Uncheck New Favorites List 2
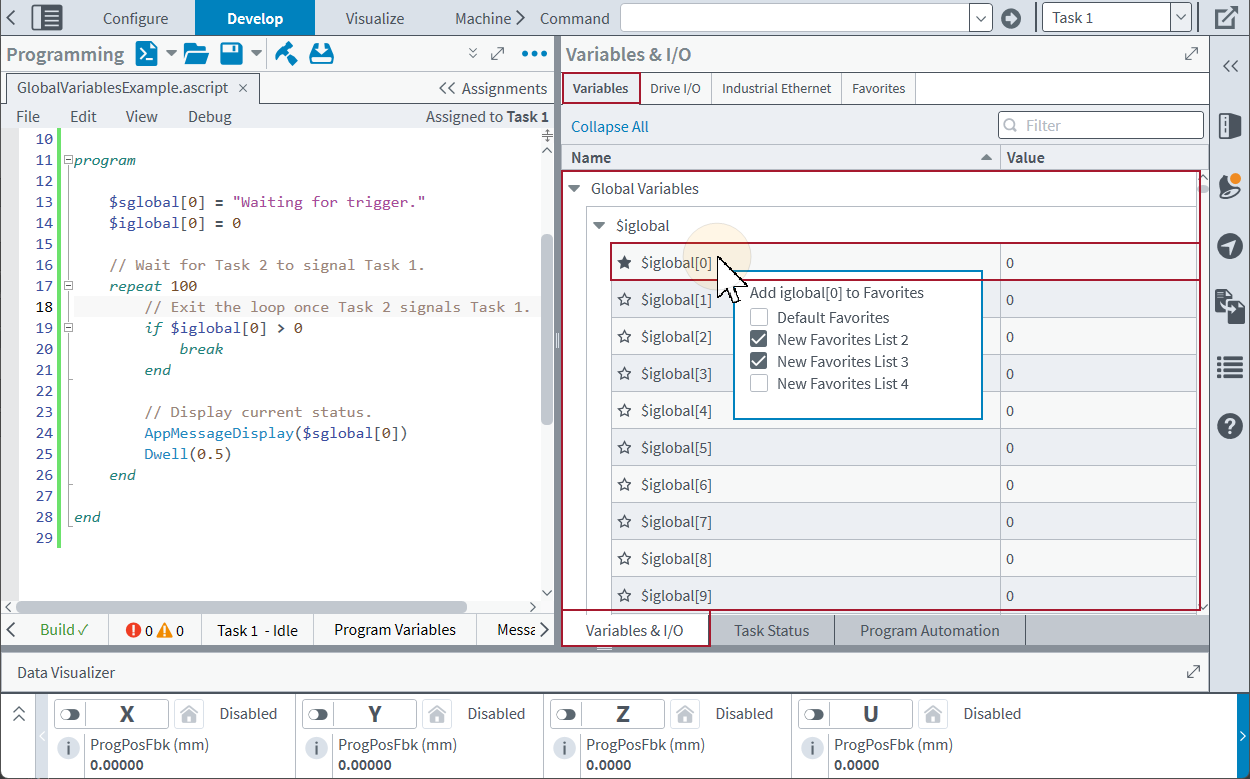Screen dimensions: 1250x779 pos(759,340)
